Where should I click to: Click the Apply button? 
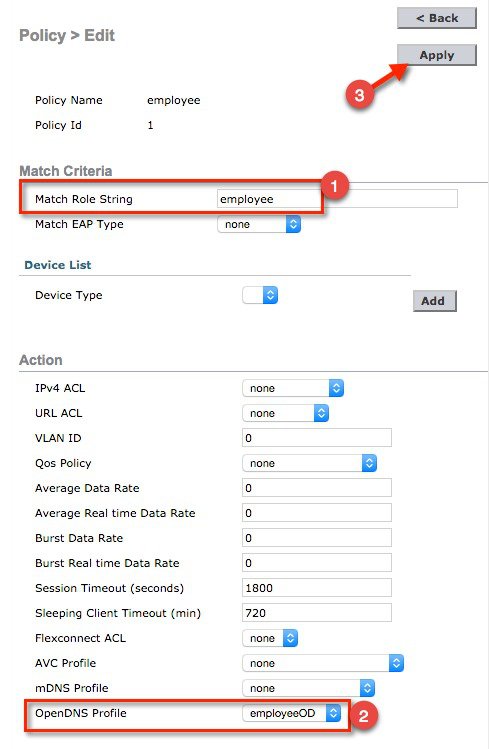[x=436, y=55]
